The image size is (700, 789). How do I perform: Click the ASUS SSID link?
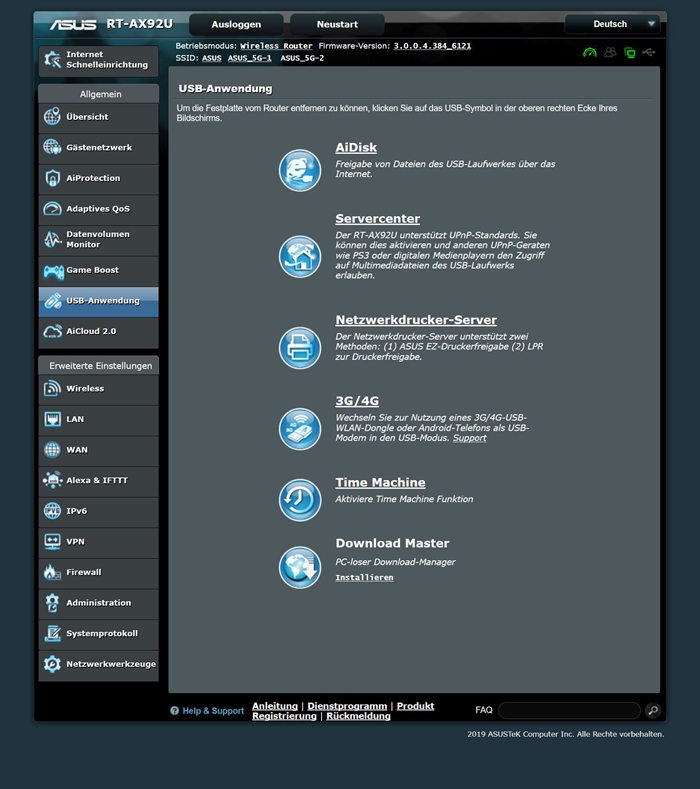(x=212, y=58)
